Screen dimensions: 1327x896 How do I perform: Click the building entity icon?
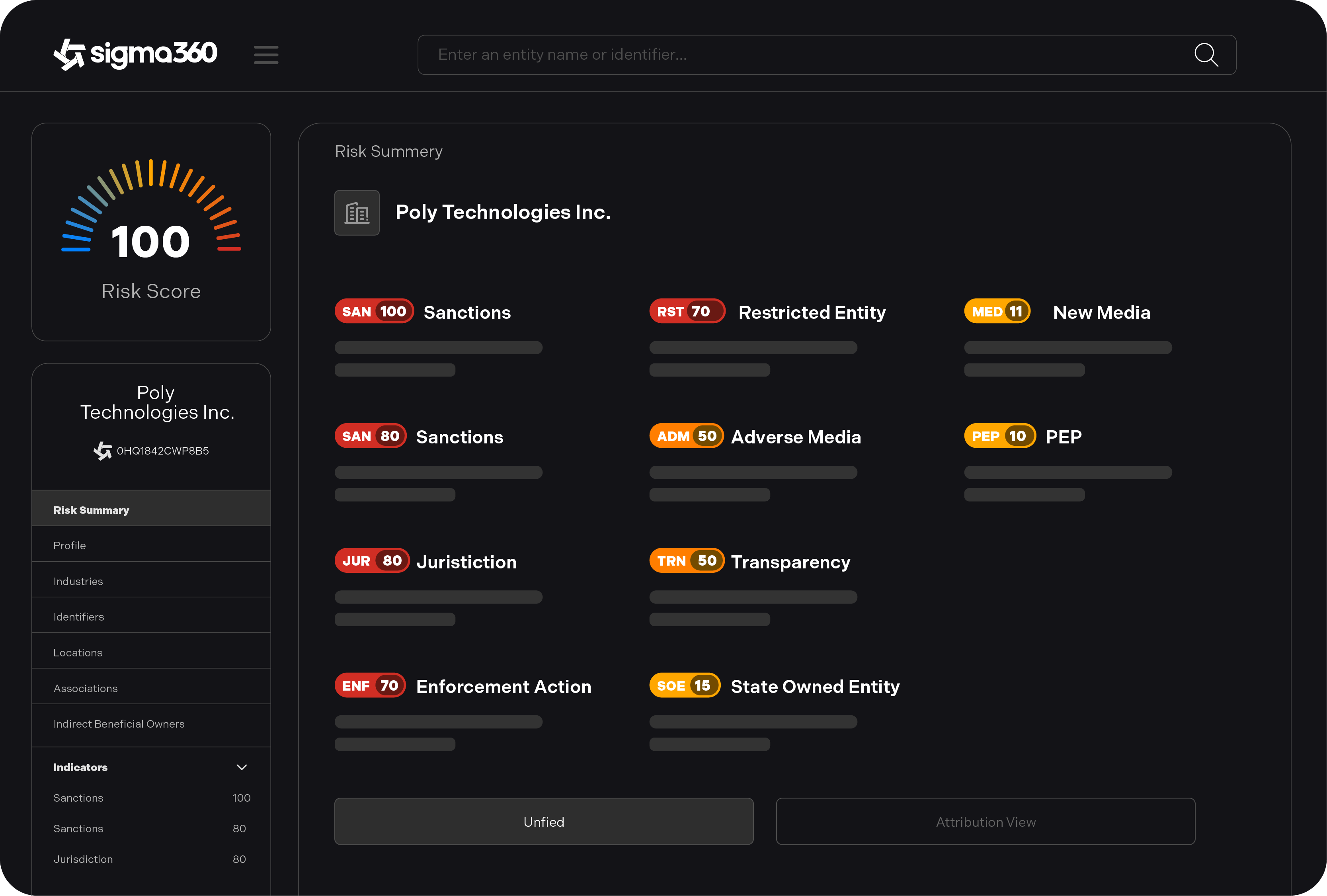tap(357, 213)
